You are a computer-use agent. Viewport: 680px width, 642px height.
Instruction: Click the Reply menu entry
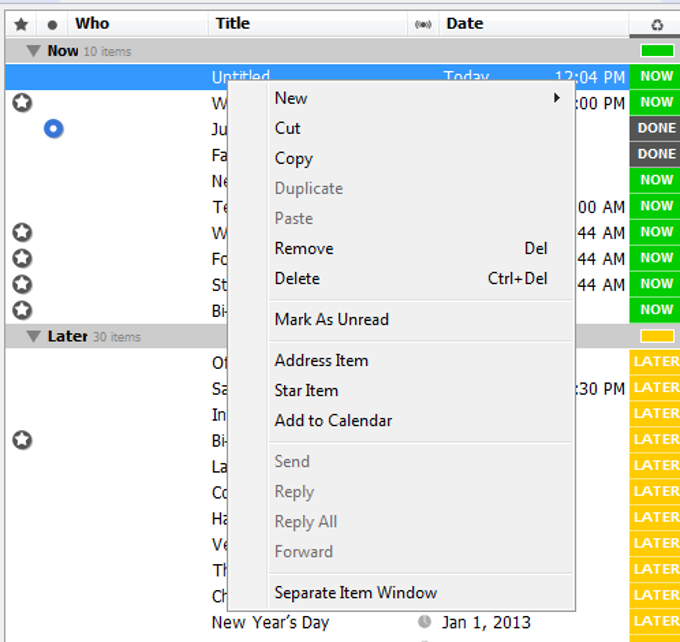click(294, 492)
